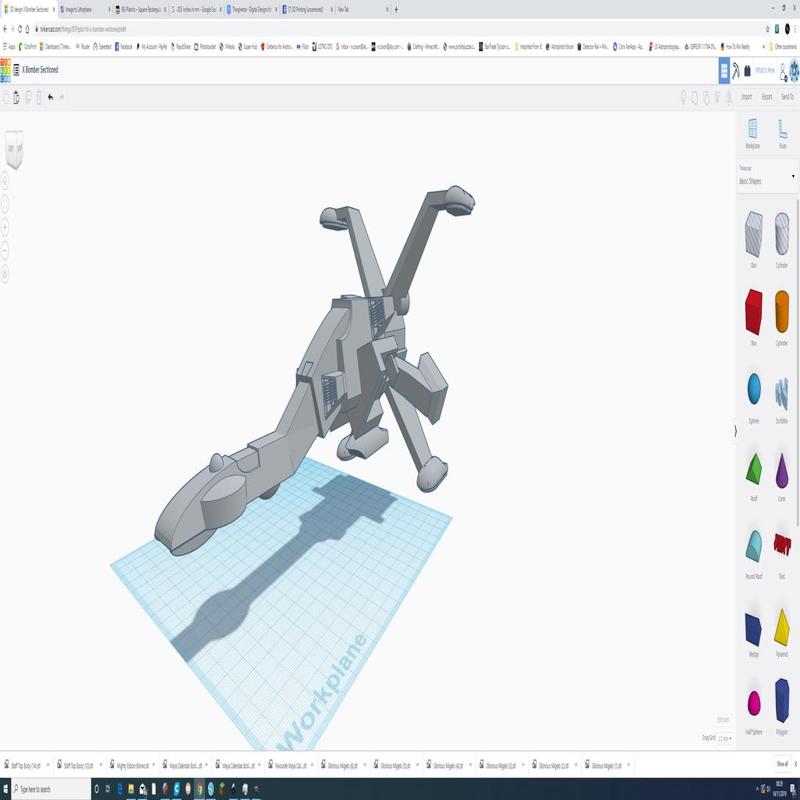Pick the blue Sphere shape

753,389
